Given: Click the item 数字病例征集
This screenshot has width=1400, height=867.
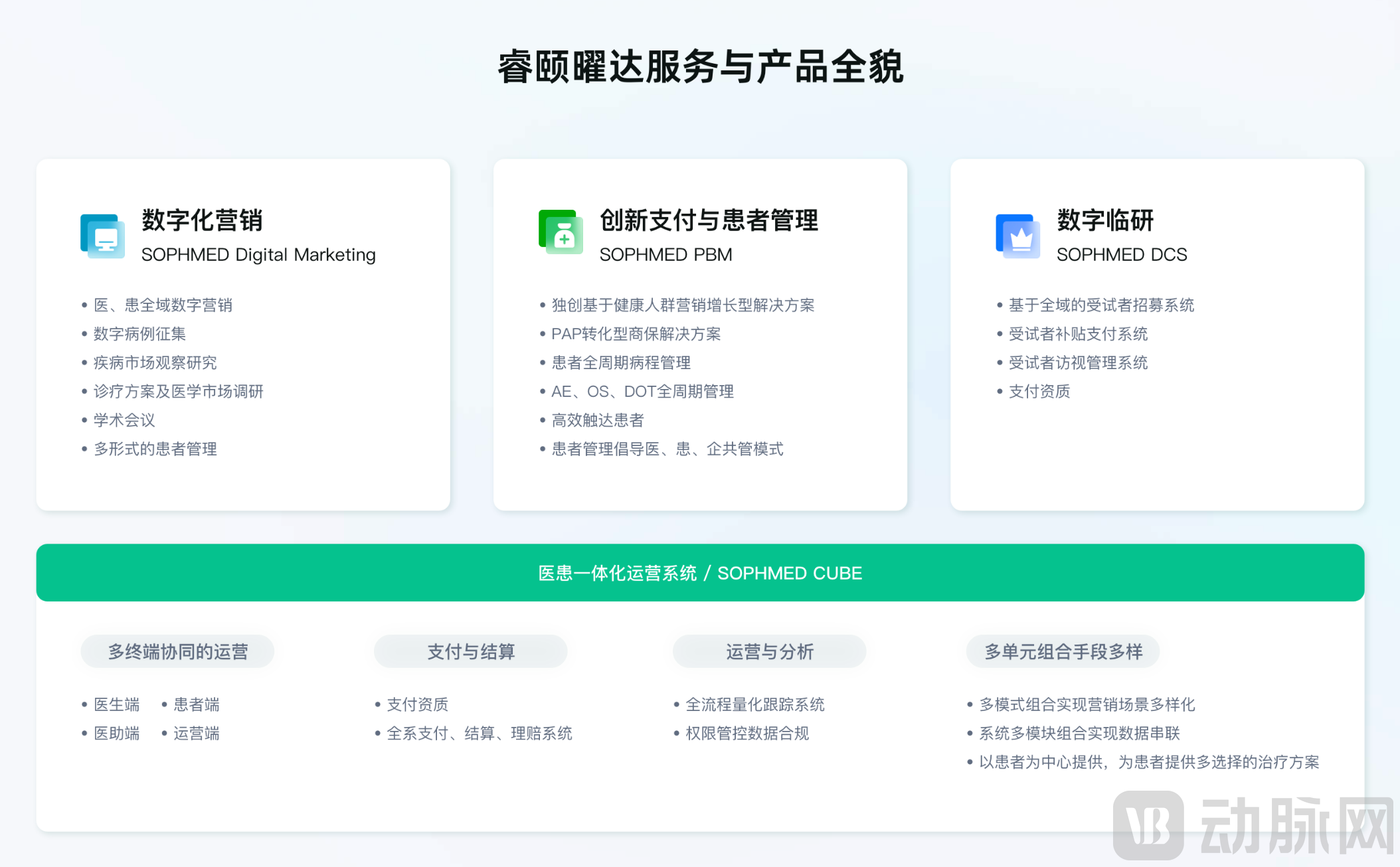Looking at the screenshot, I should 139,334.
